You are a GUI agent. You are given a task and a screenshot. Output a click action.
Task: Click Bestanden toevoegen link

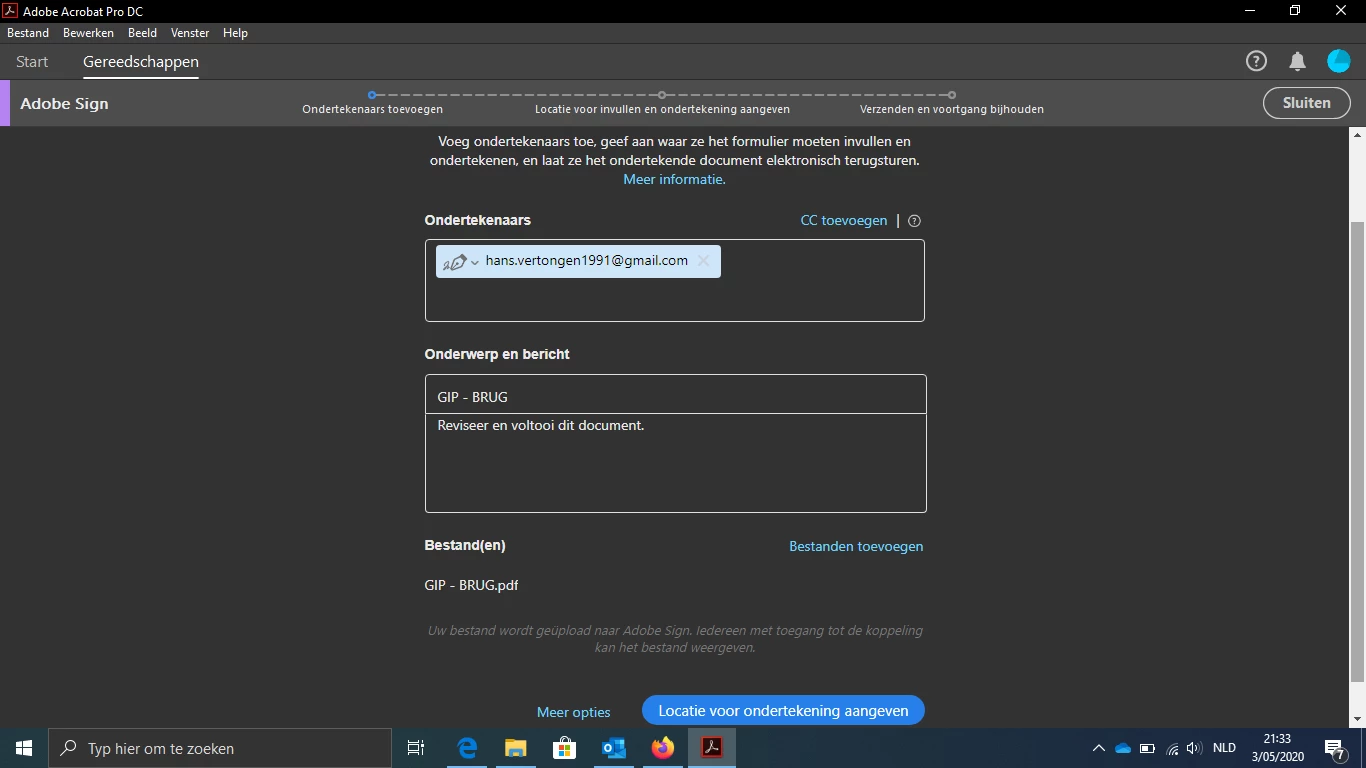(856, 547)
